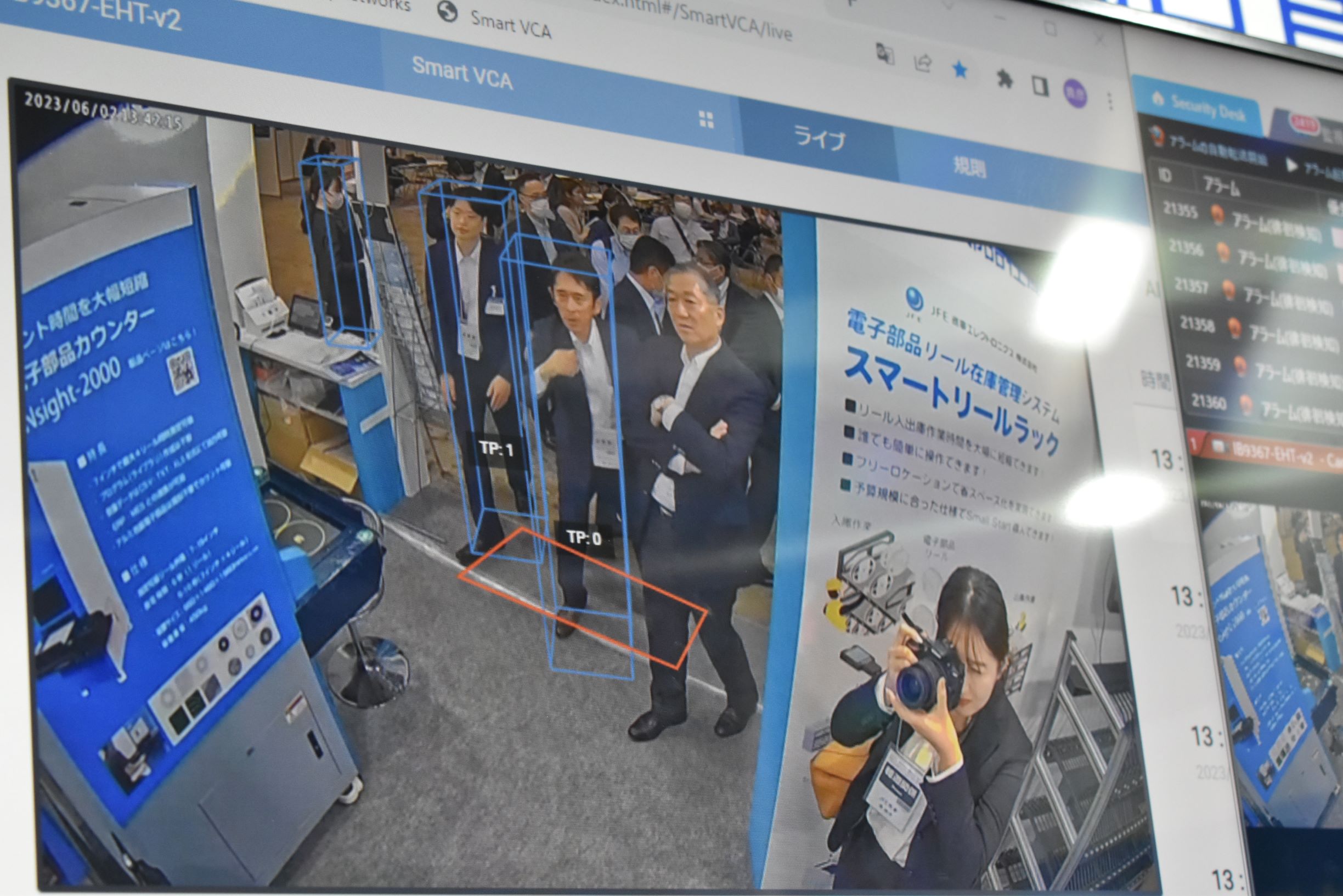
Task: Switch to the ライブ tab
Action: click(819, 139)
